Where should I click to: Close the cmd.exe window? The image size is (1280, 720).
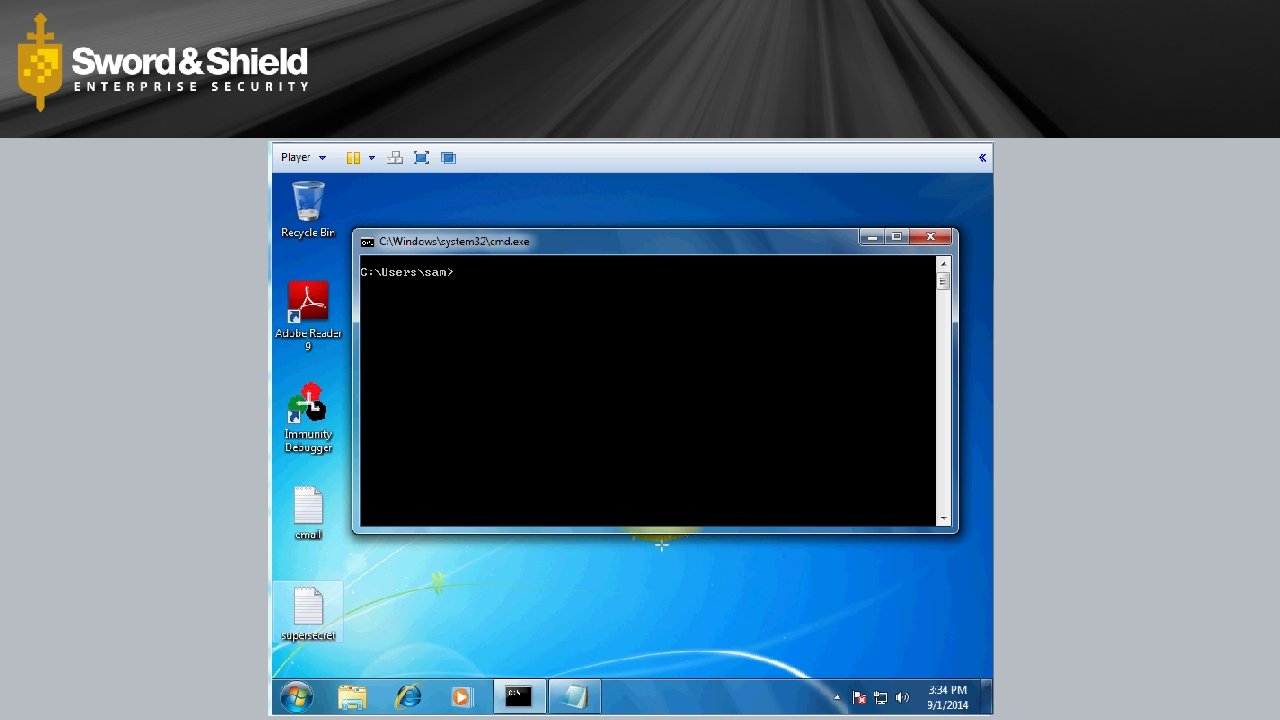pyautogui.click(x=931, y=237)
